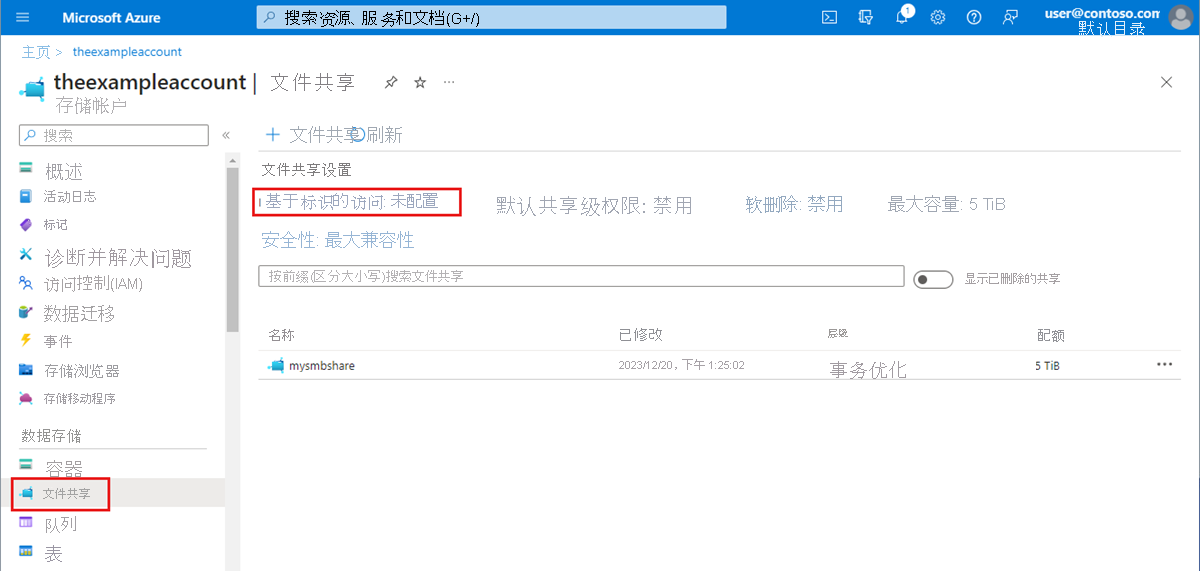
Task: Open the feedback icon
Action: [1011, 17]
